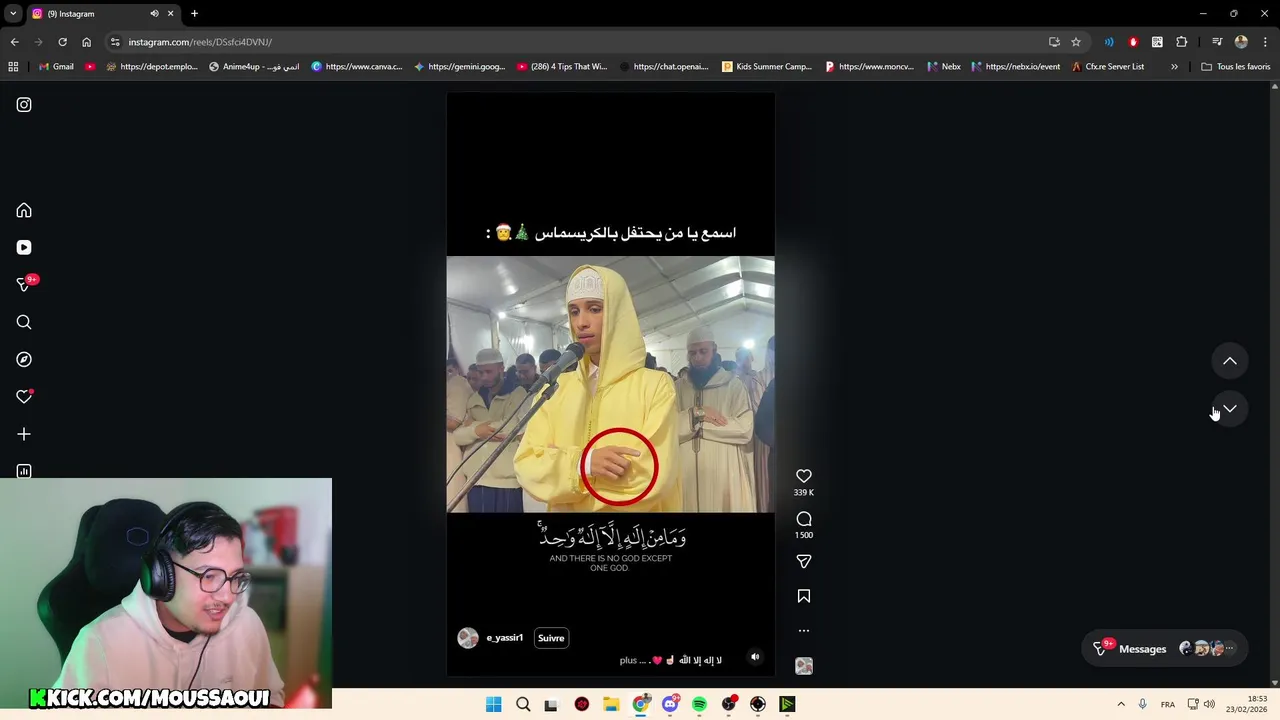Expand caption with 'plus' link

628,660
